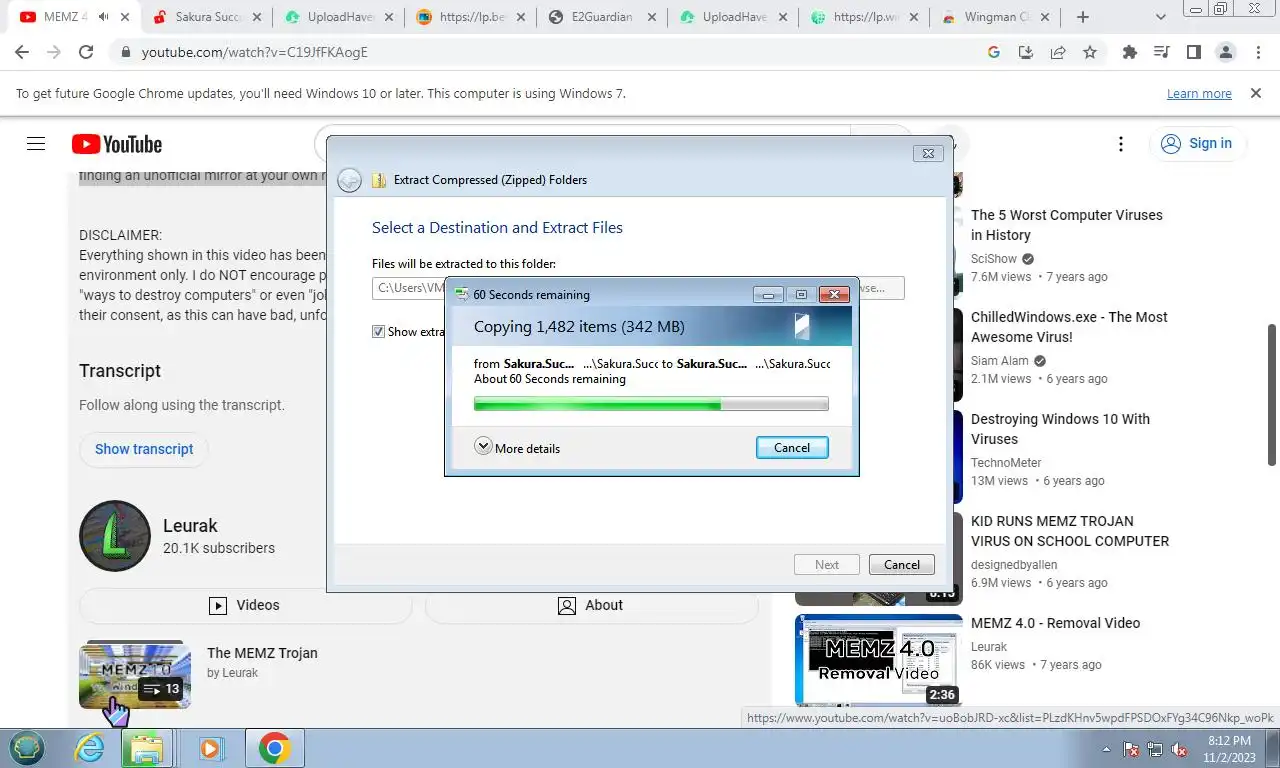Open Windows Explorer from the taskbar
This screenshot has width=1280, height=768.
pyautogui.click(x=147, y=748)
